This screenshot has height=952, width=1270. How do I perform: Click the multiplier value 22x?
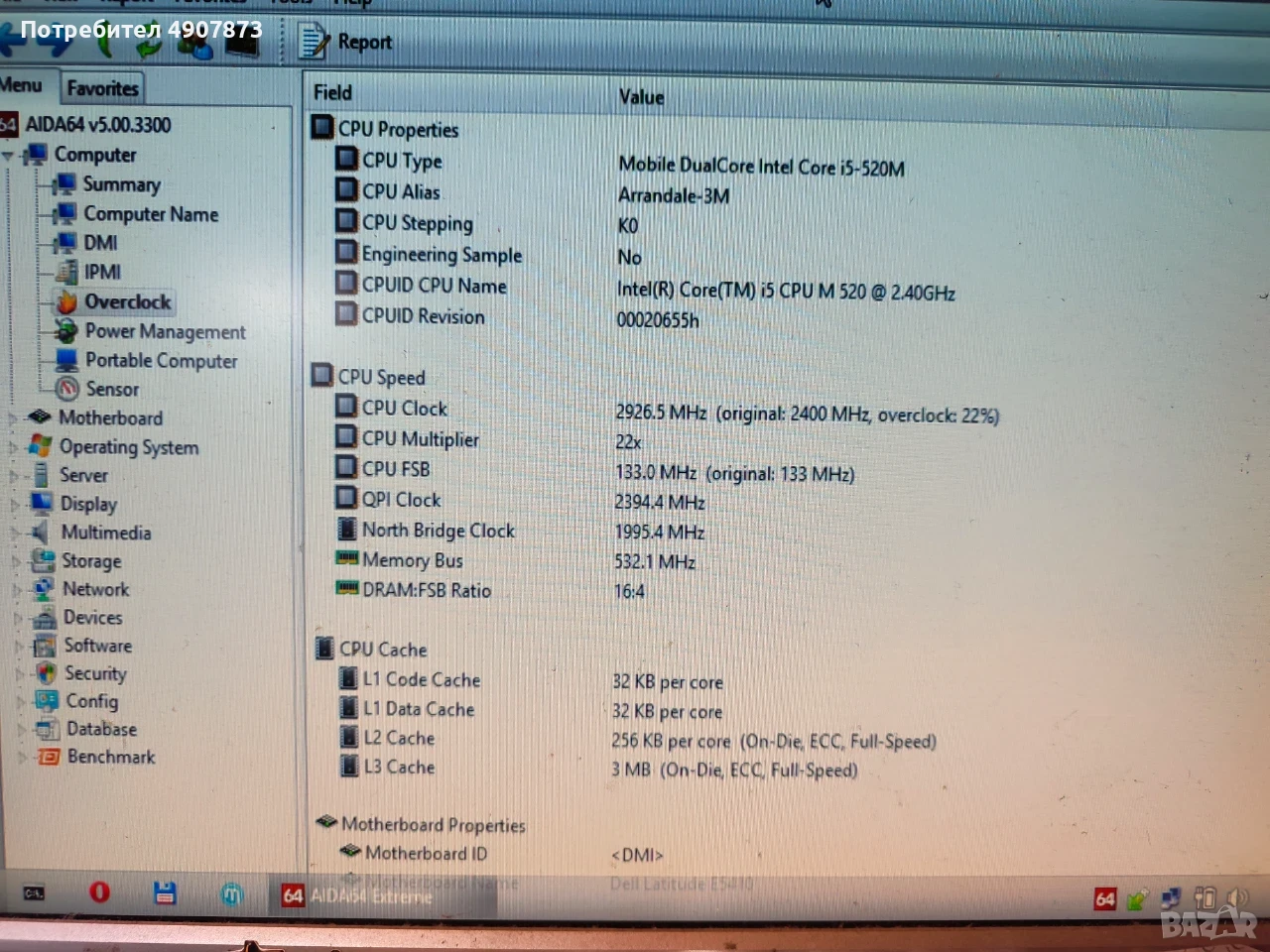[628, 442]
